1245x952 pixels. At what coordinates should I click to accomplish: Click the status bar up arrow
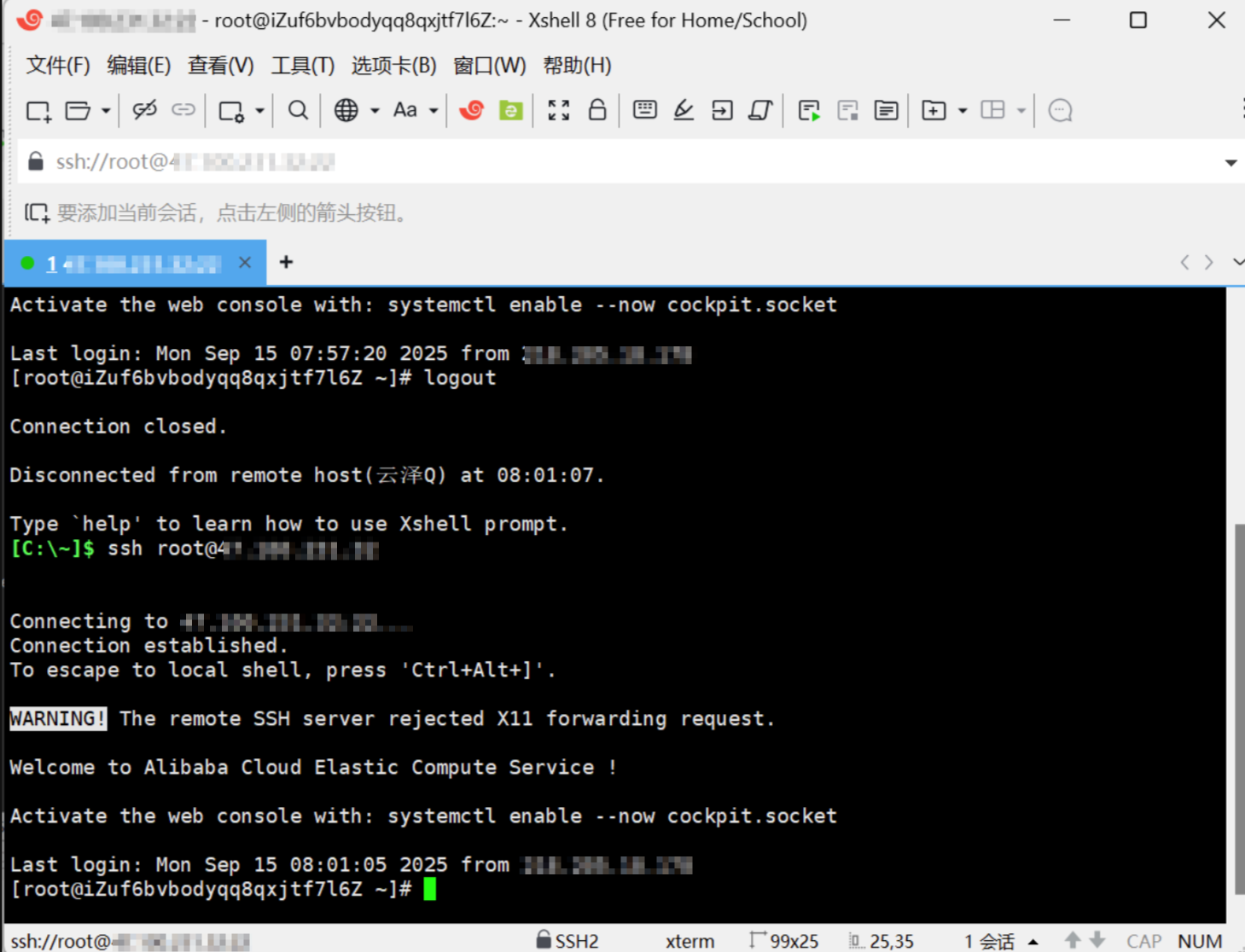[x=1073, y=941]
